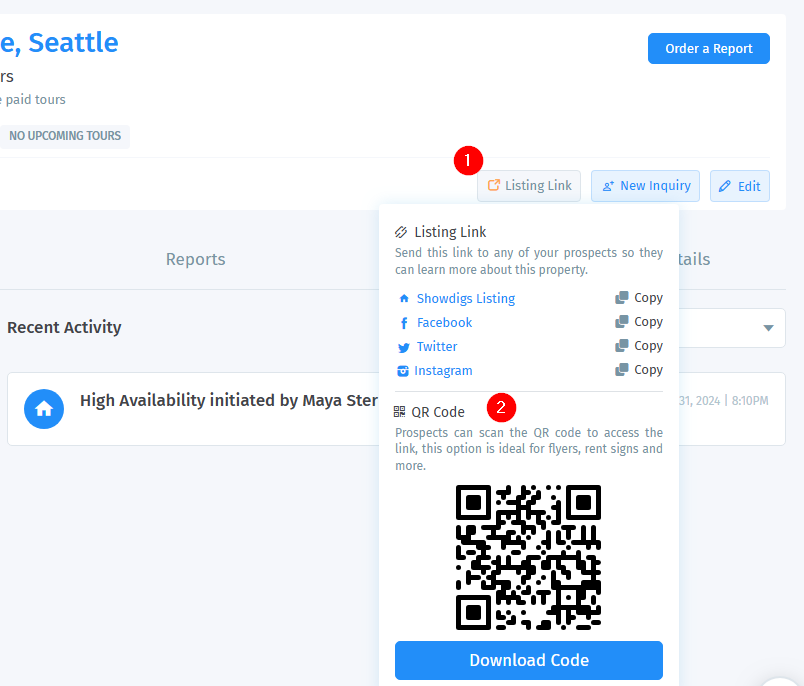Click the activity timestamp 8:10PM
The height and width of the screenshot is (686, 804).
tap(750, 401)
